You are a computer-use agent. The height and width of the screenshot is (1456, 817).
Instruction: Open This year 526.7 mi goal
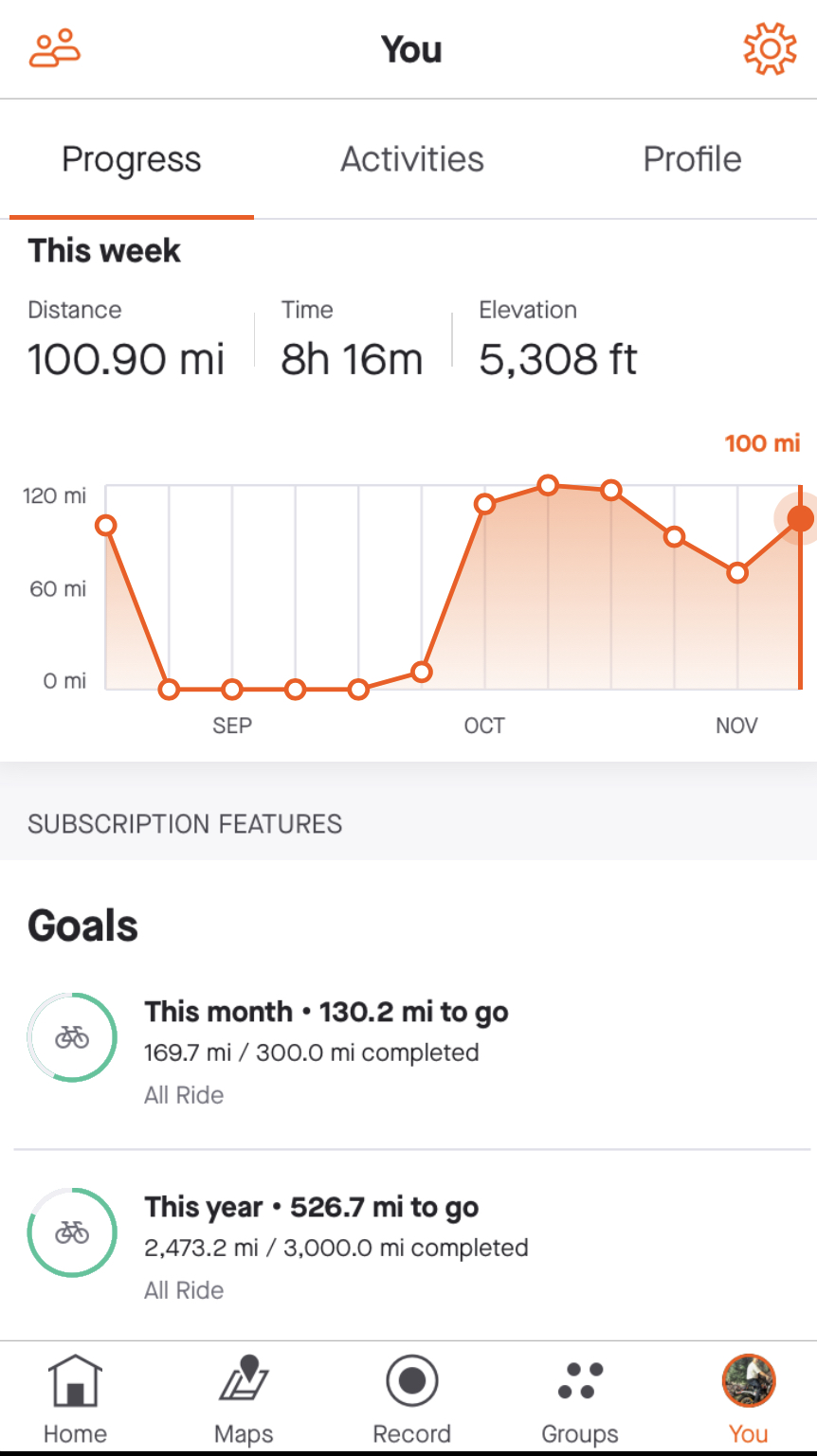pos(312,1207)
